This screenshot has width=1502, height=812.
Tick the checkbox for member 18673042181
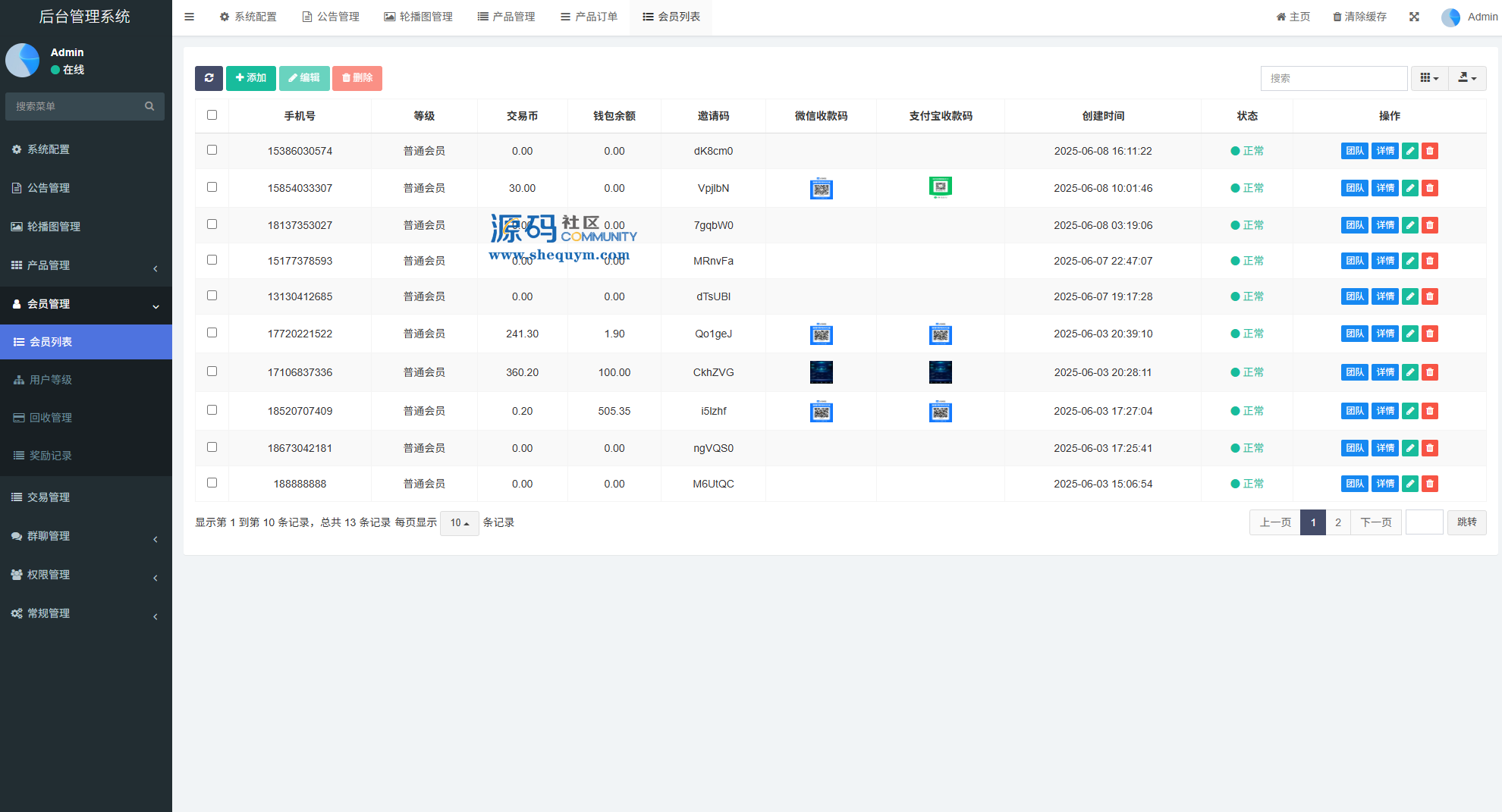coord(212,447)
